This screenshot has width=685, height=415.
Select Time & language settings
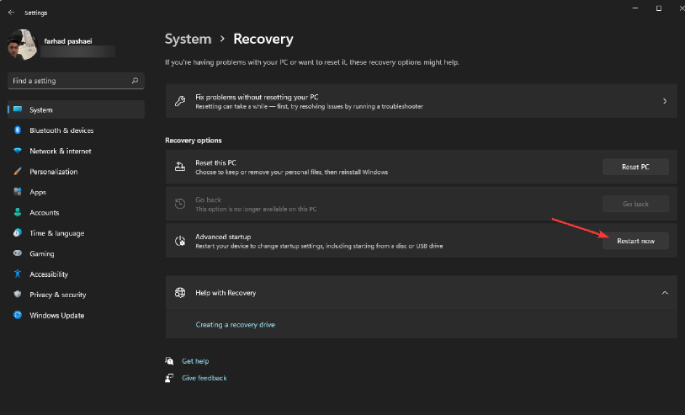[x=56, y=233]
